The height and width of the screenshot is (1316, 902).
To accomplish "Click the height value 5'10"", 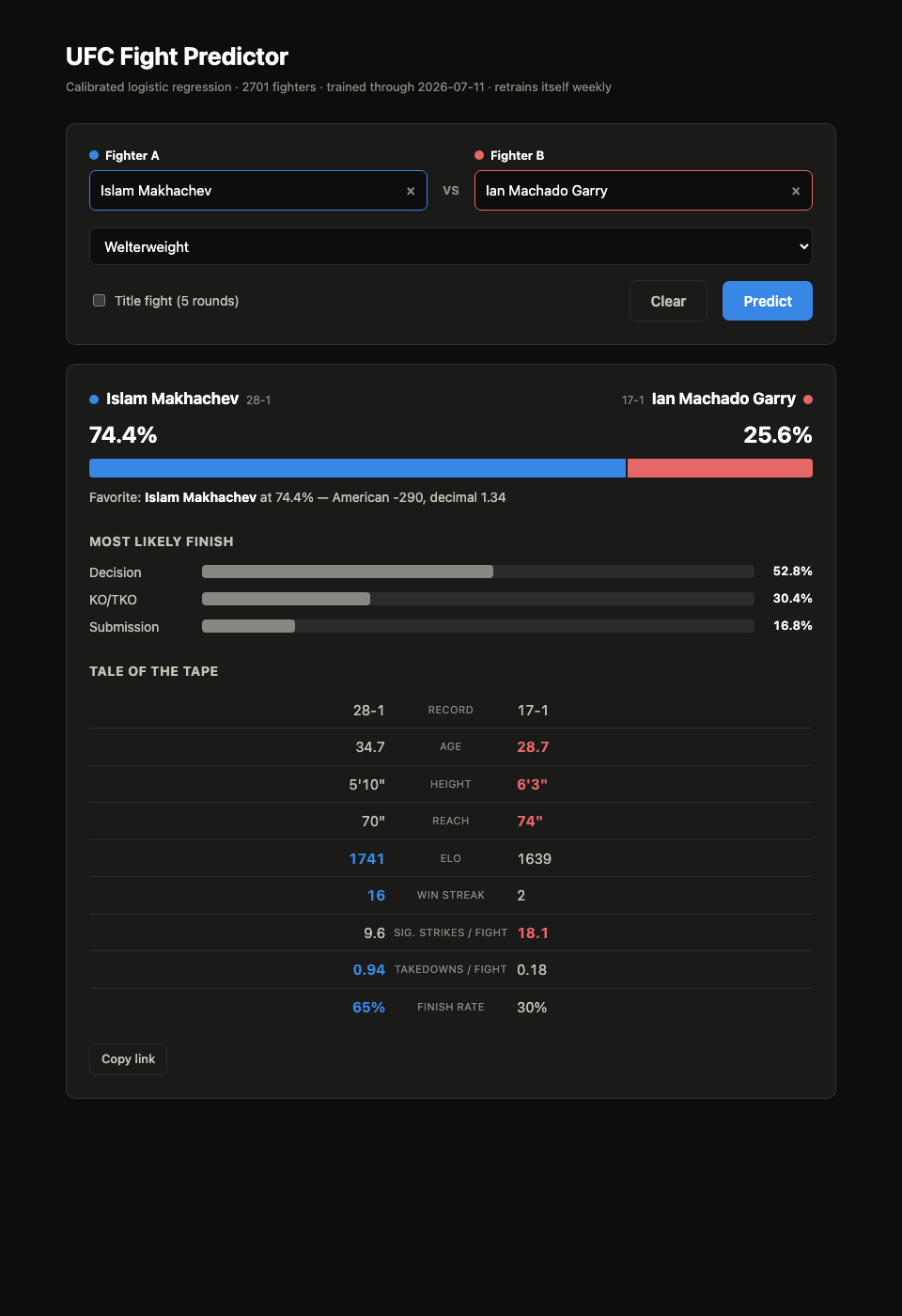I will click(366, 784).
